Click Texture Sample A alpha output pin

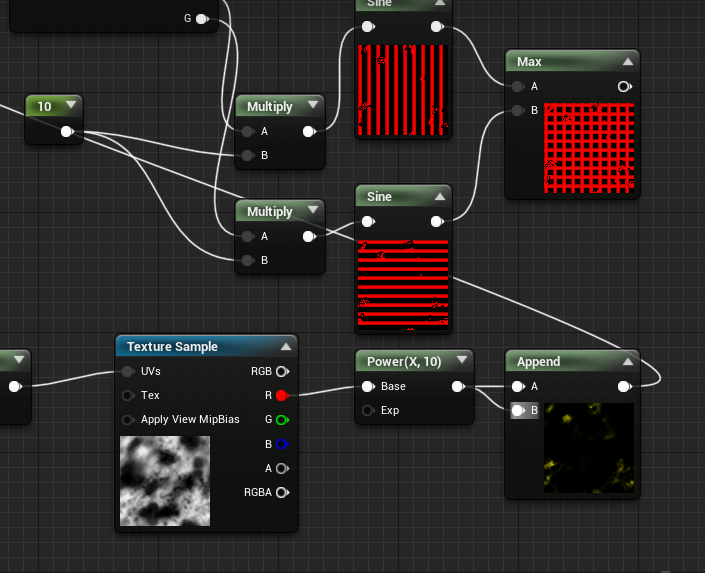pyautogui.click(x=282, y=469)
